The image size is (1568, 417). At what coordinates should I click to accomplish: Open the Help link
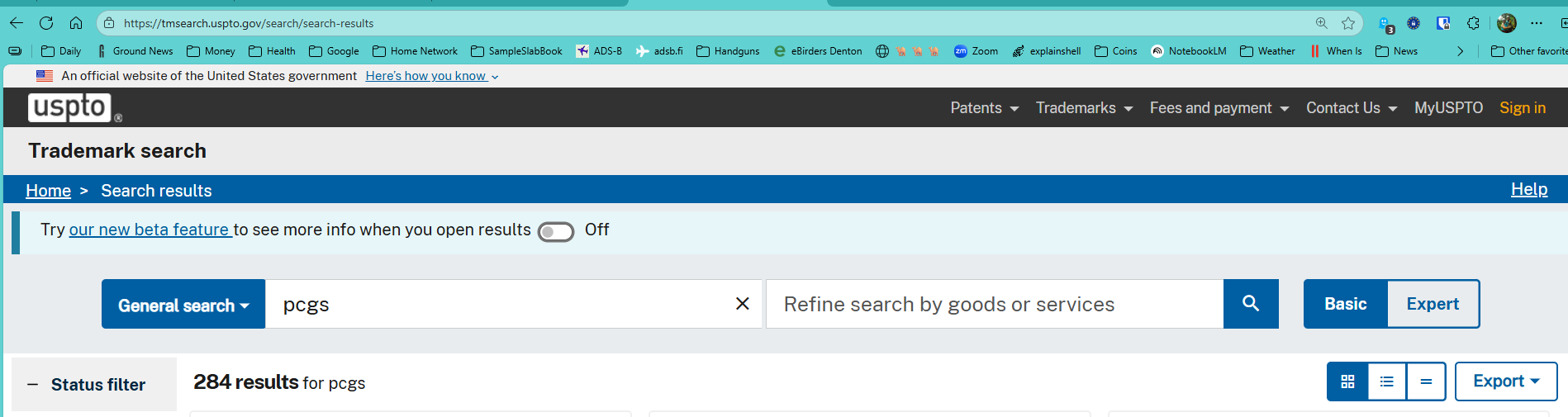[x=1528, y=189]
